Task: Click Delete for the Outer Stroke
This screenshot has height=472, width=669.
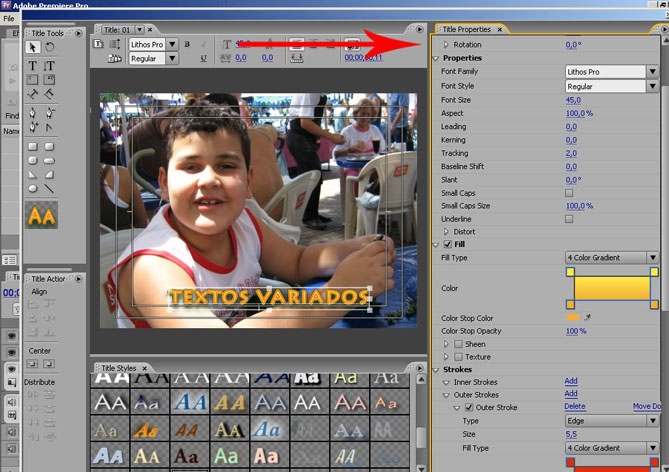Action: [574, 407]
